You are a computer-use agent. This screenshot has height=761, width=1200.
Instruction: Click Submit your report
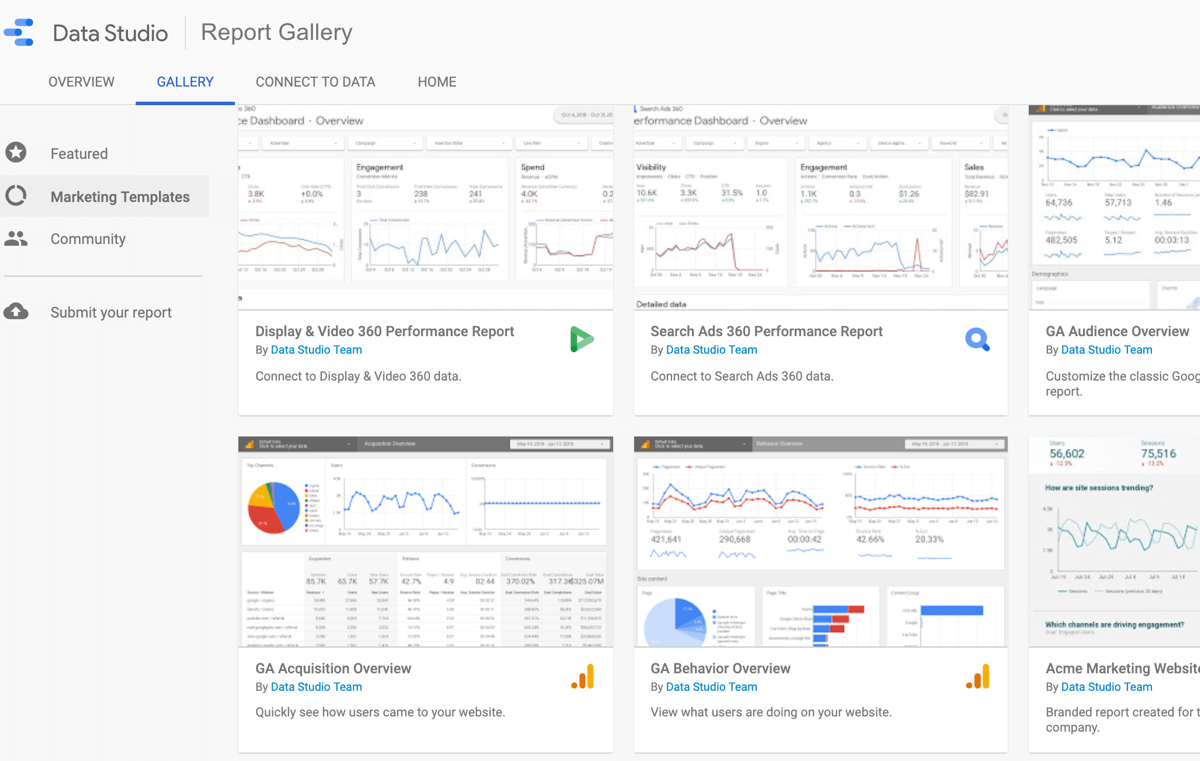pyautogui.click(x=111, y=312)
